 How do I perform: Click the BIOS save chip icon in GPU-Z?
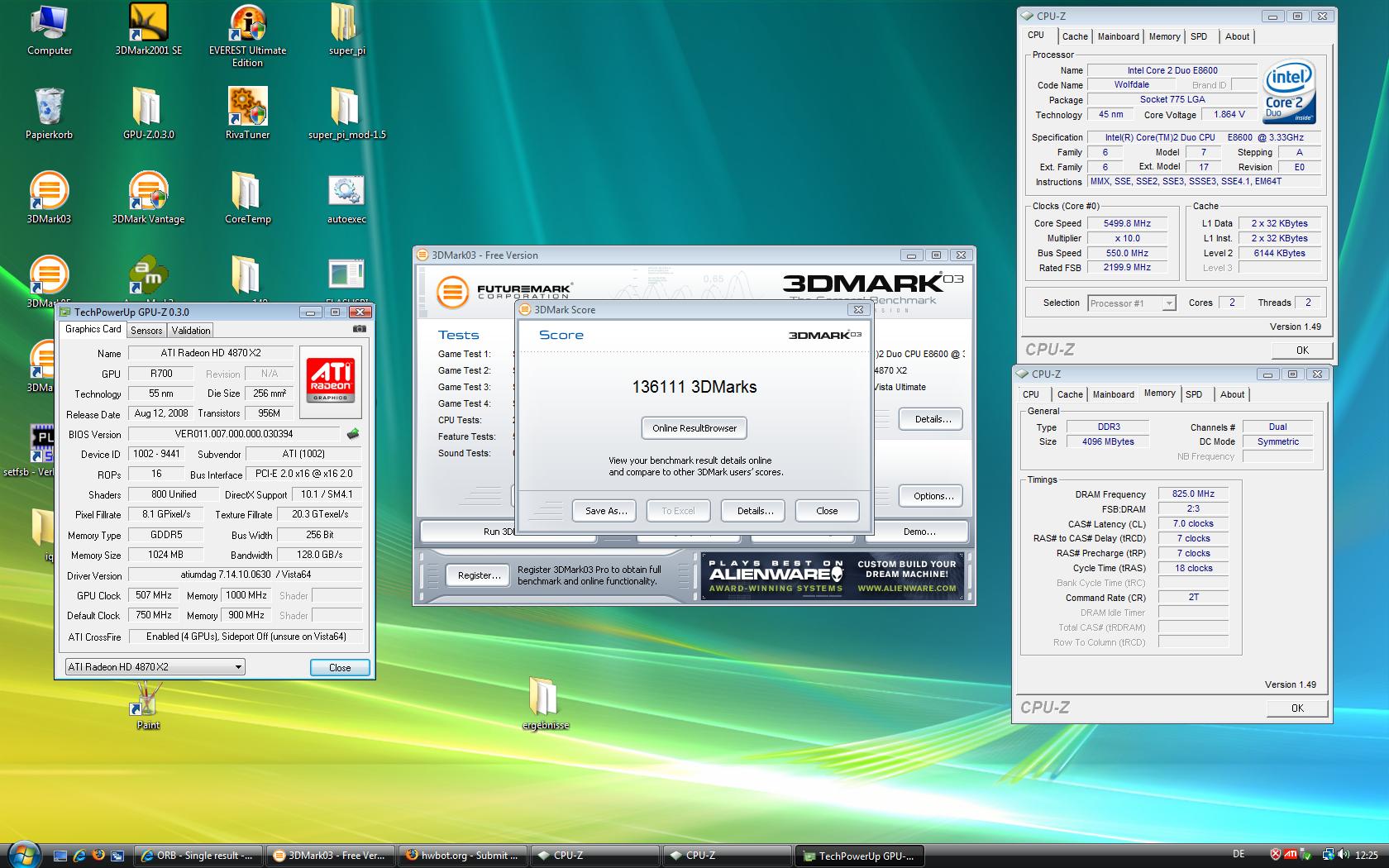point(353,434)
